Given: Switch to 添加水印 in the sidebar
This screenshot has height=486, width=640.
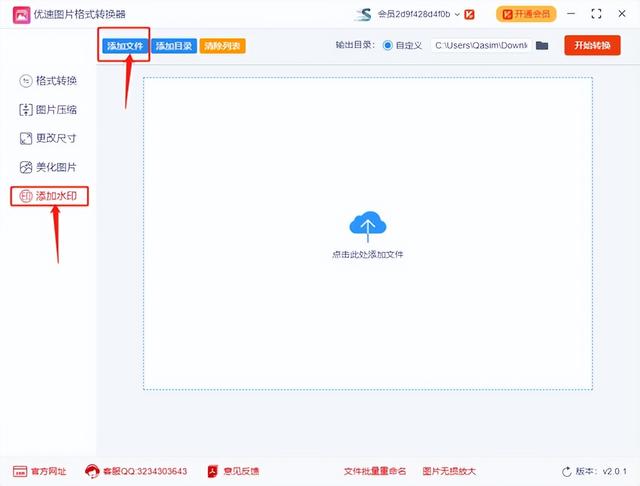Looking at the screenshot, I should coord(49,196).
